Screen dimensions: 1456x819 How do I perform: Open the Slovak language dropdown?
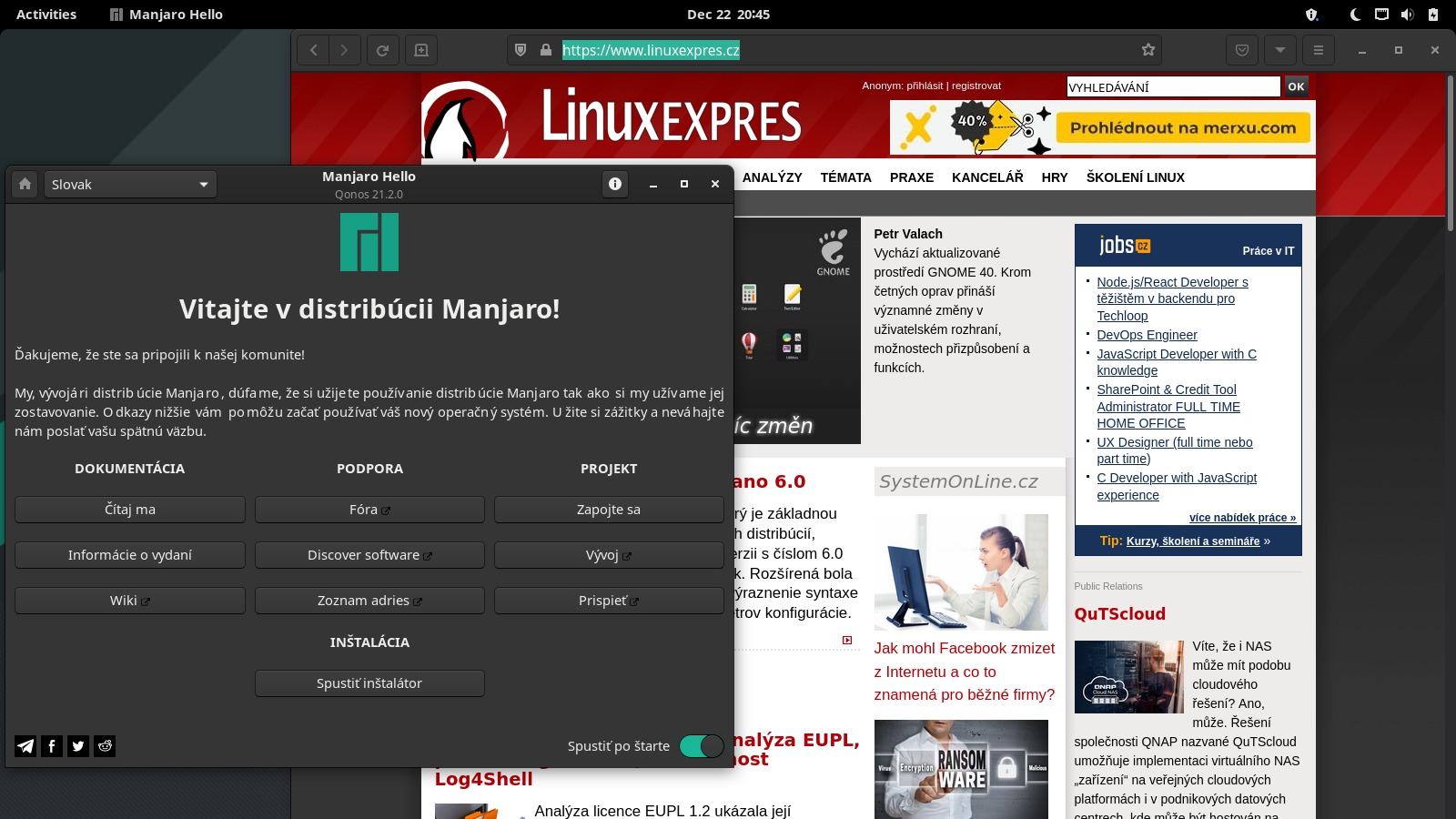pos(130,185)
